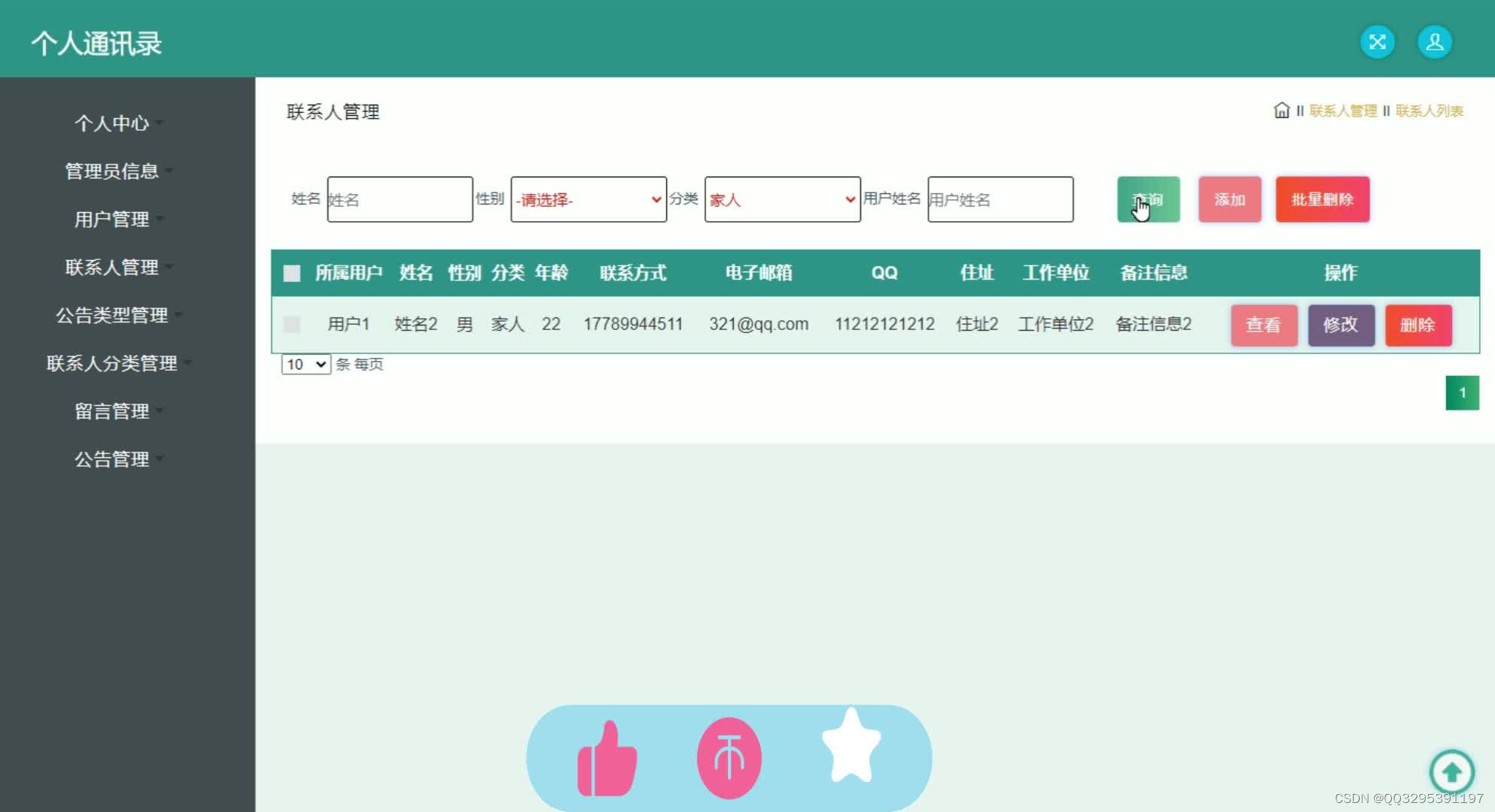
Task: Open the 性别 dropdown
Action: coord(588,199)
